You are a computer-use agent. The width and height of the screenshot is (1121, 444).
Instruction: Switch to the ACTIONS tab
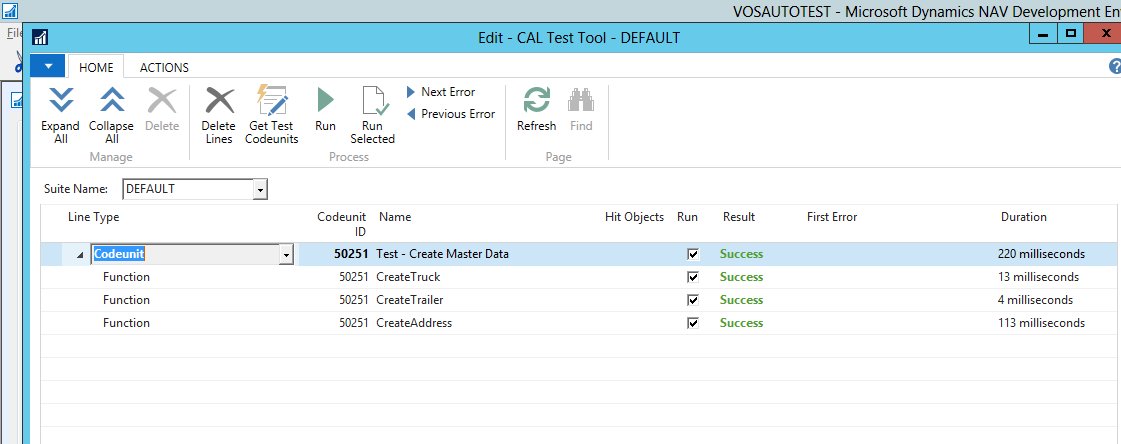tap(164, 67)
